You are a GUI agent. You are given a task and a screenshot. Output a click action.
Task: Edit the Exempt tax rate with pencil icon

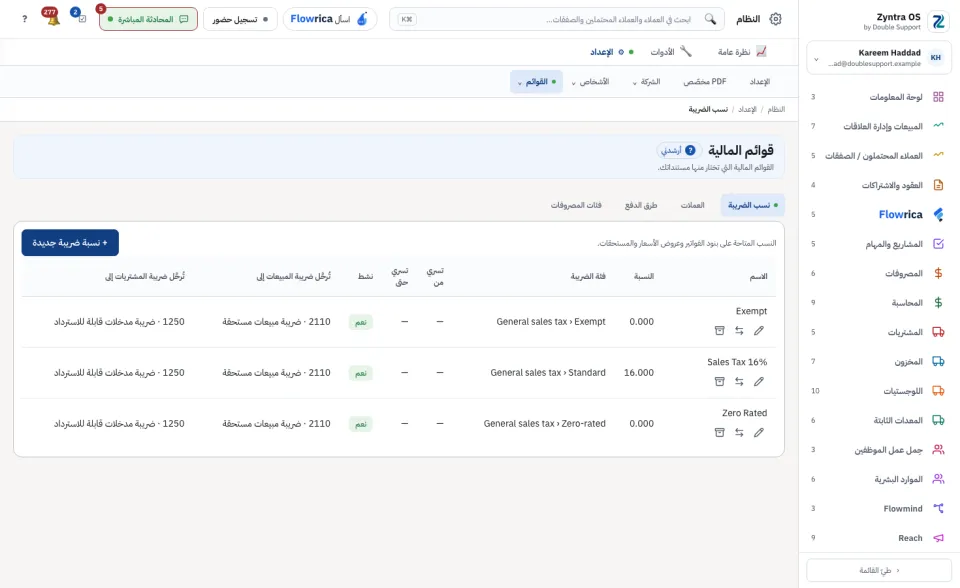tap(759, 331)
